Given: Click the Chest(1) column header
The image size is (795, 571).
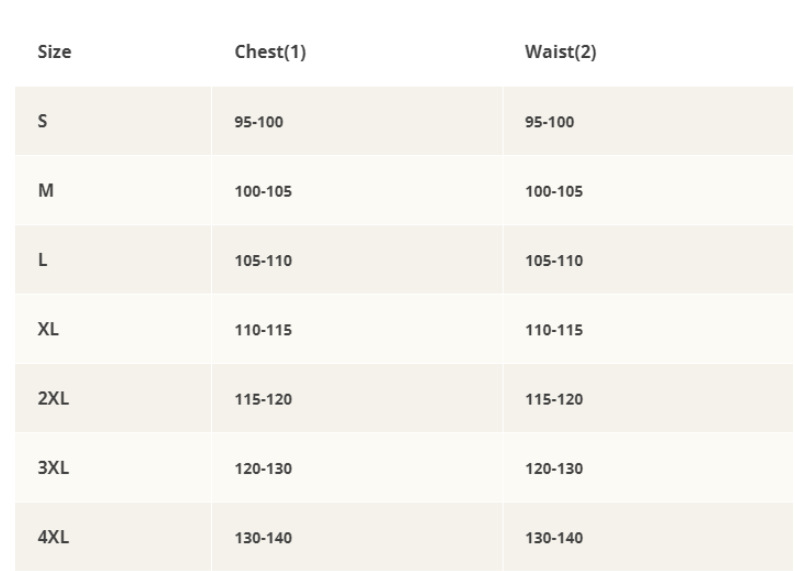Looking at the screenshot, I should 269,52.
